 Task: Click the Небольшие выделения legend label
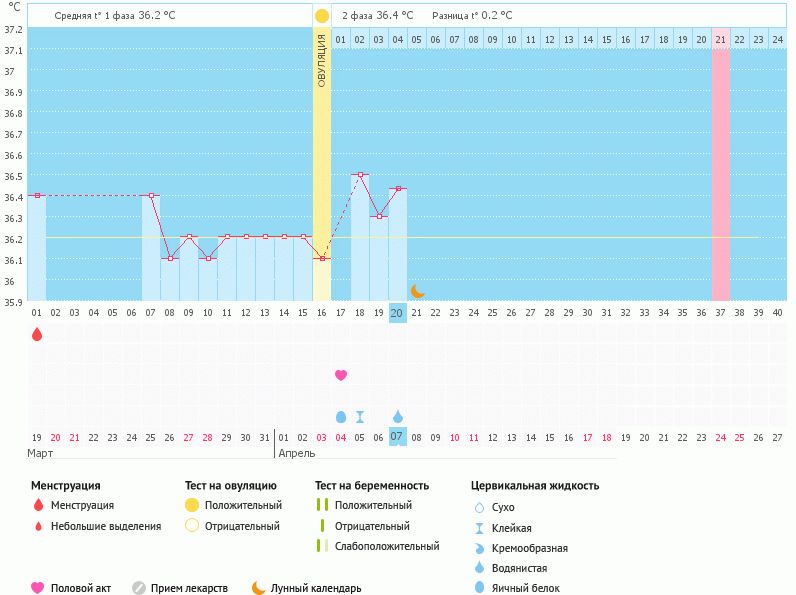(105, 526)
